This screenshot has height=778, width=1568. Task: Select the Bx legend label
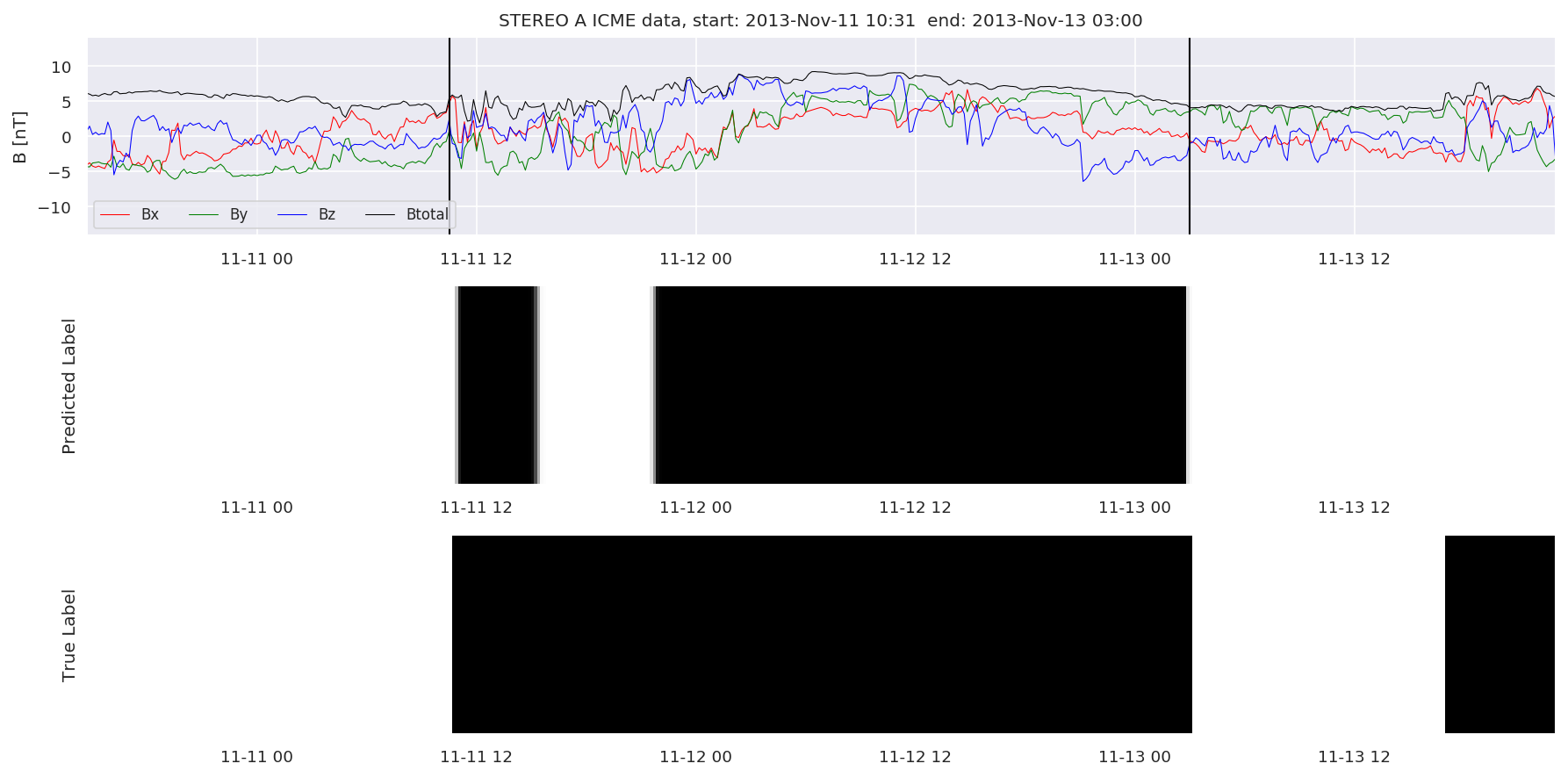pyautogui.click(x=150, y=214)
